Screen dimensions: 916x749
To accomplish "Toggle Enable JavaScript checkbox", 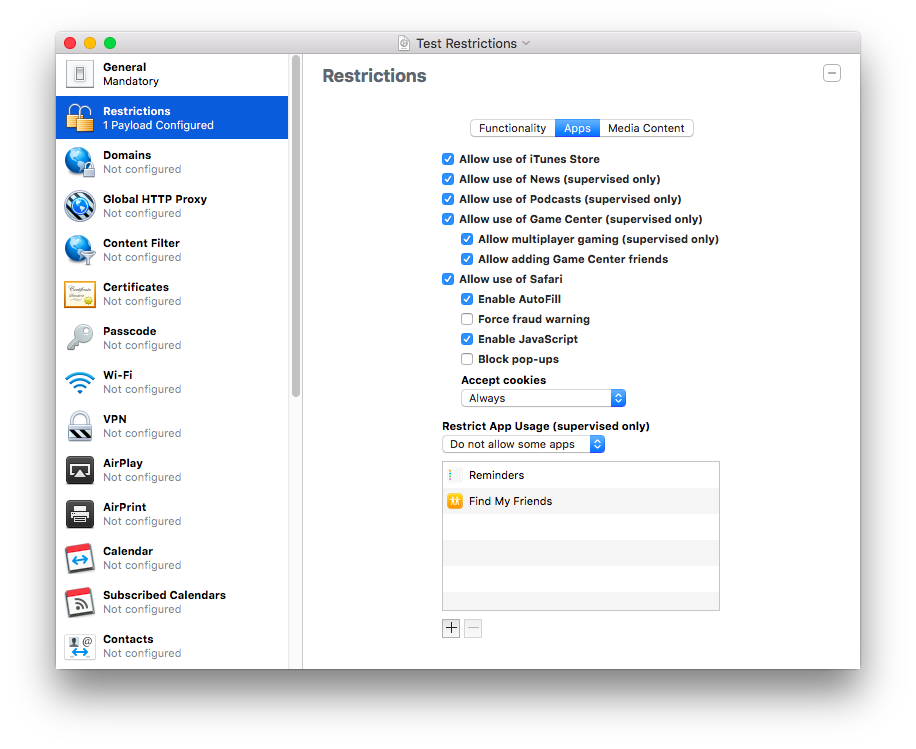I will pos(467,339).
